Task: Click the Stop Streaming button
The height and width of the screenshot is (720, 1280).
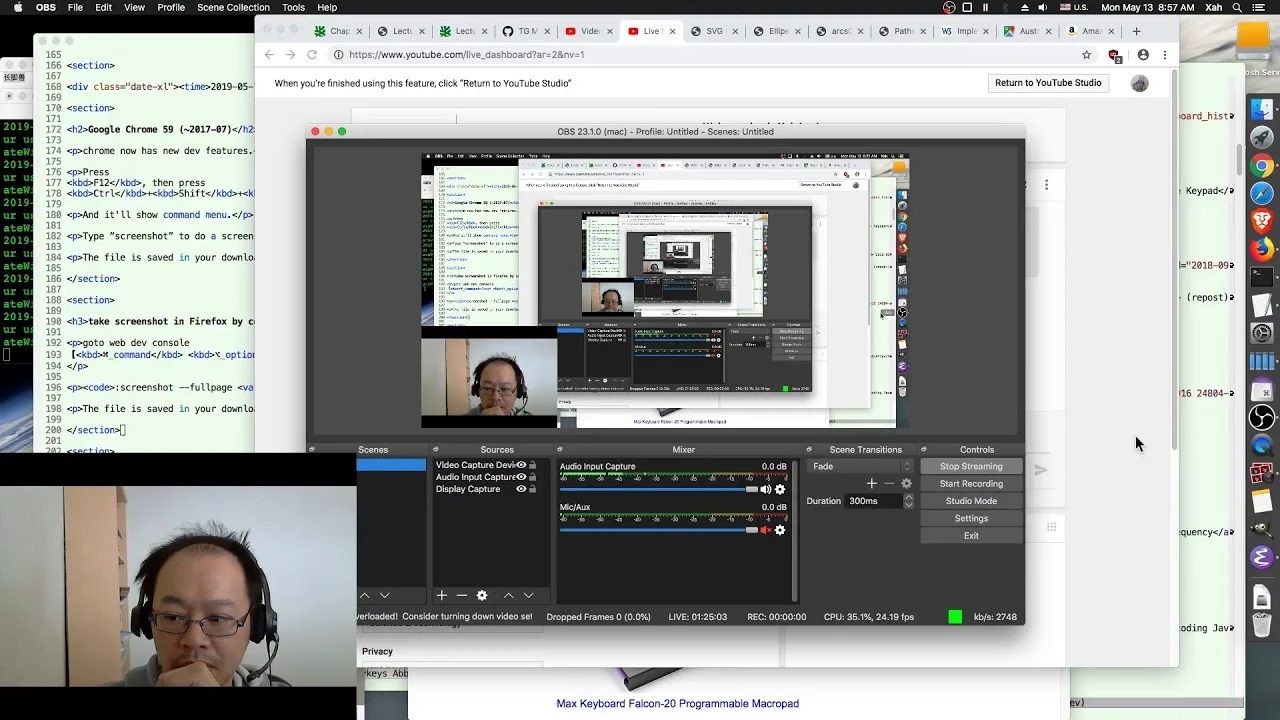Action: coord(971,466)
